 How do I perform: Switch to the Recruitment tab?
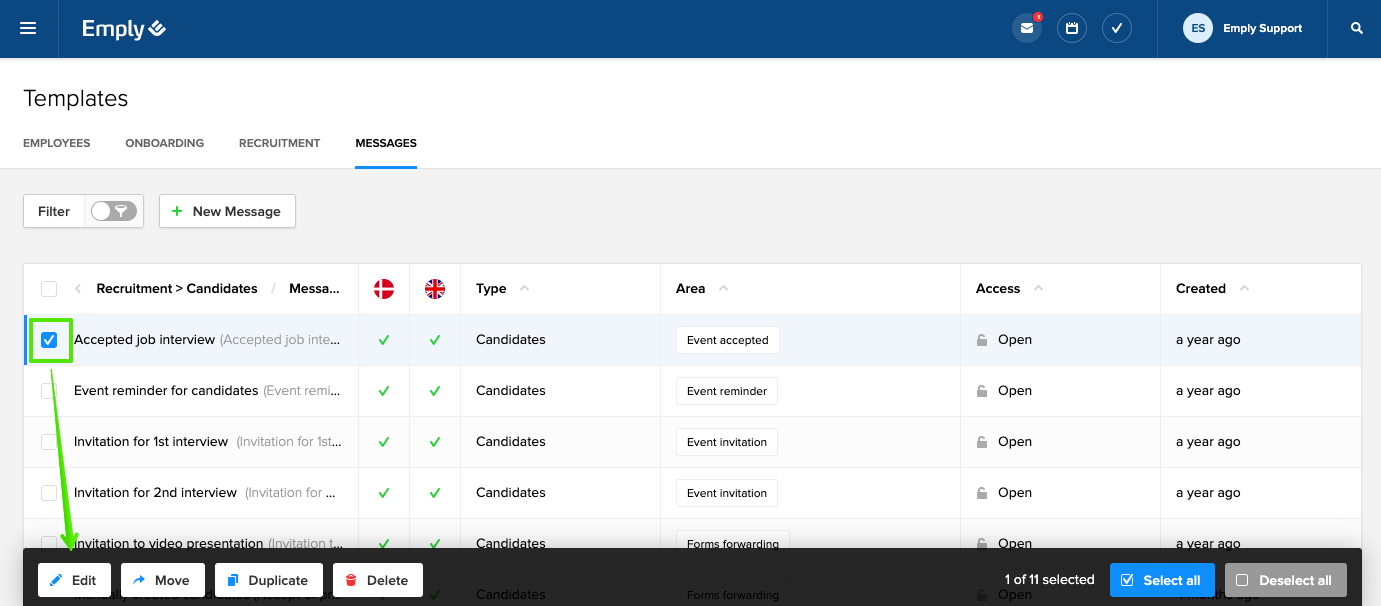279,143
